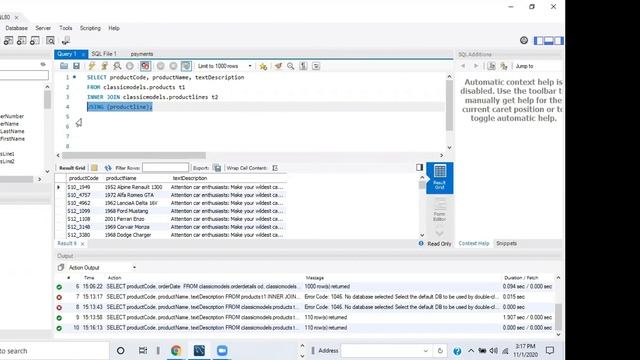Viewport: 640px width, 360px height.
Task: Click the query editor vertical scrollbar
Action: [449, 105]
